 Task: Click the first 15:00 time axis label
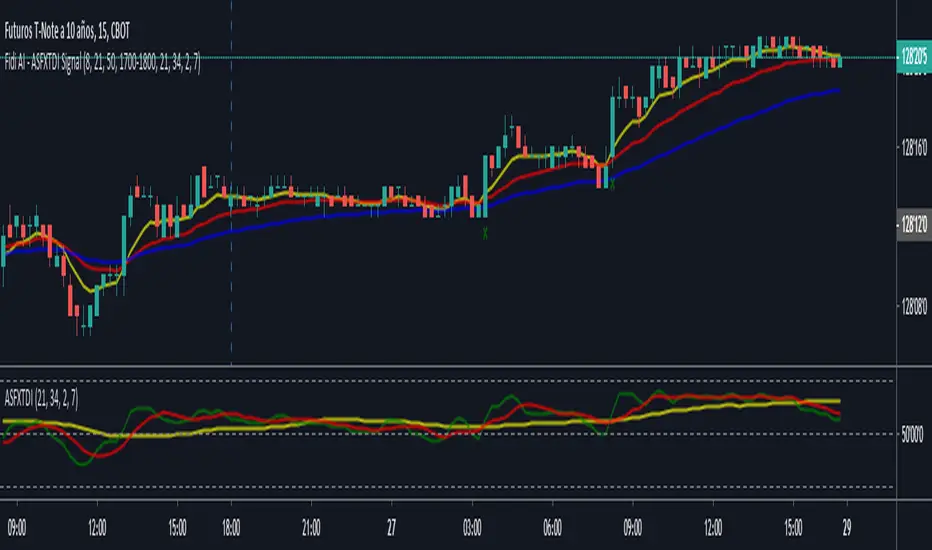177,527
